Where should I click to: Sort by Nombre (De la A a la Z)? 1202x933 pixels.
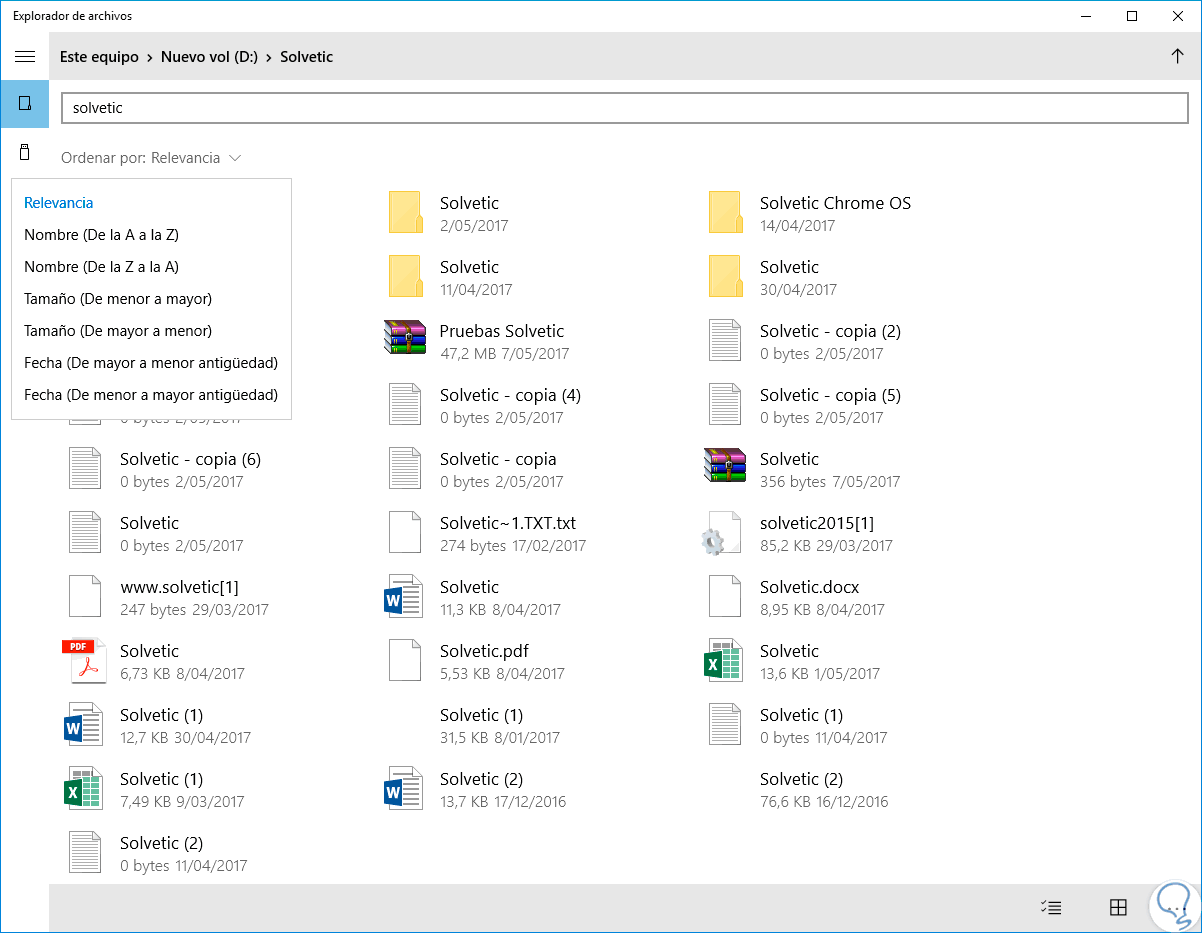pyautogui.click(x=151, y=235)
